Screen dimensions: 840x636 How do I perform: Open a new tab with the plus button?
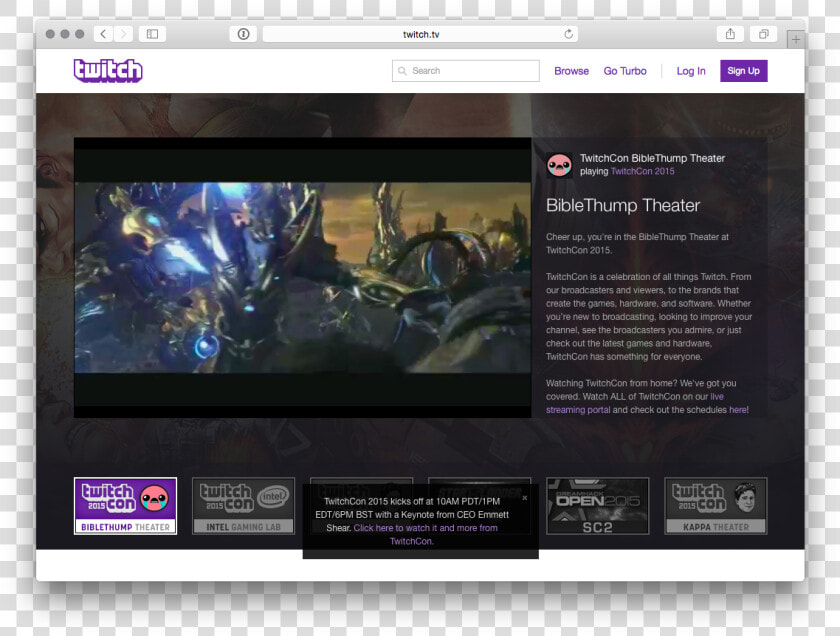pos(796,39)
